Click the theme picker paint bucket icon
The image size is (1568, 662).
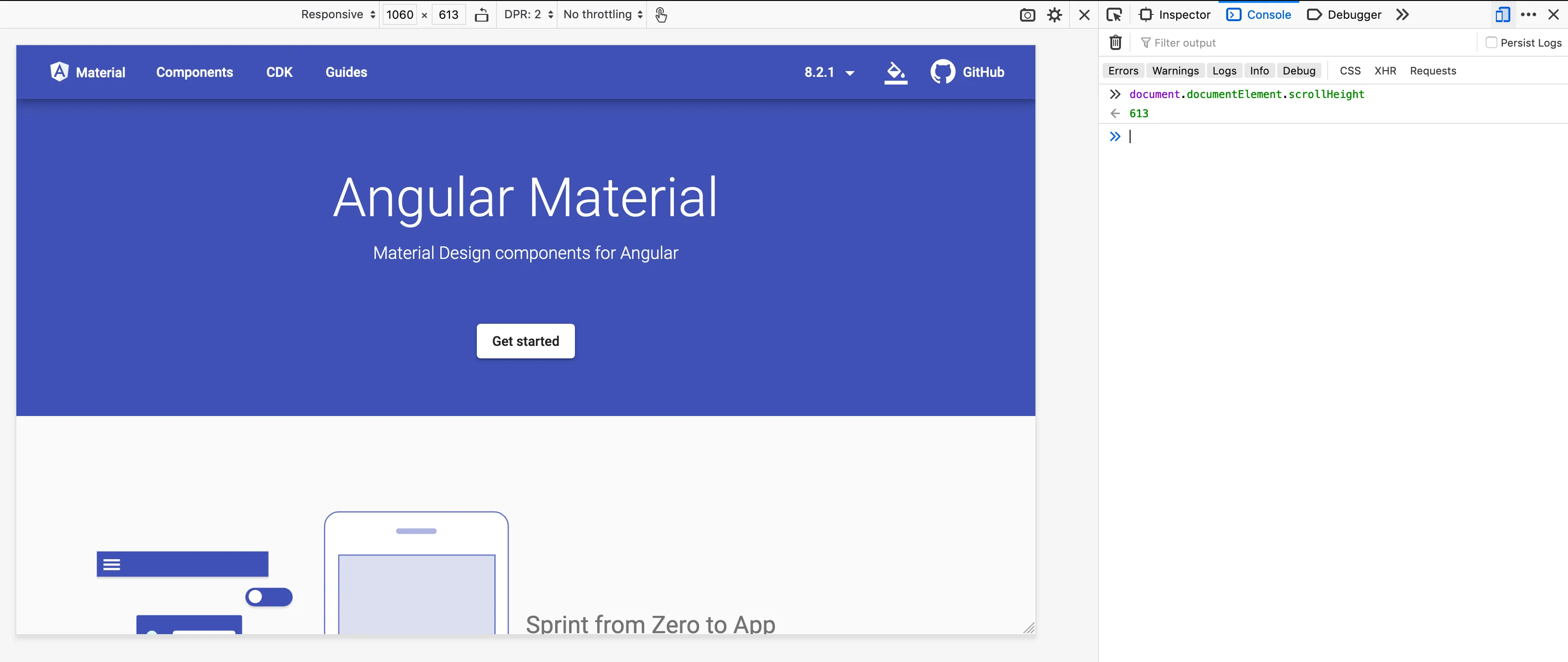point(896,73)
